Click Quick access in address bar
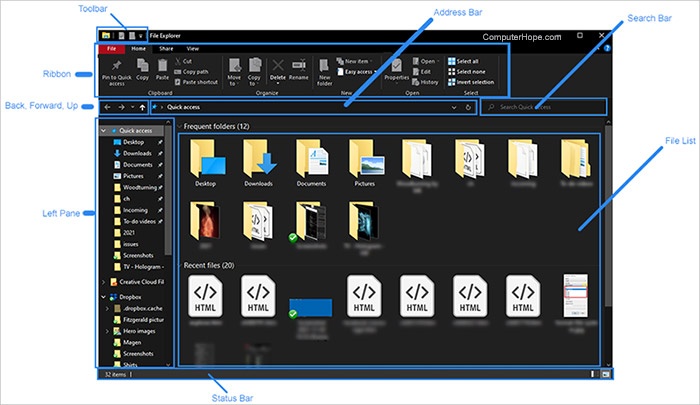This screenshot has width=700, height=405. click(183, 107)
